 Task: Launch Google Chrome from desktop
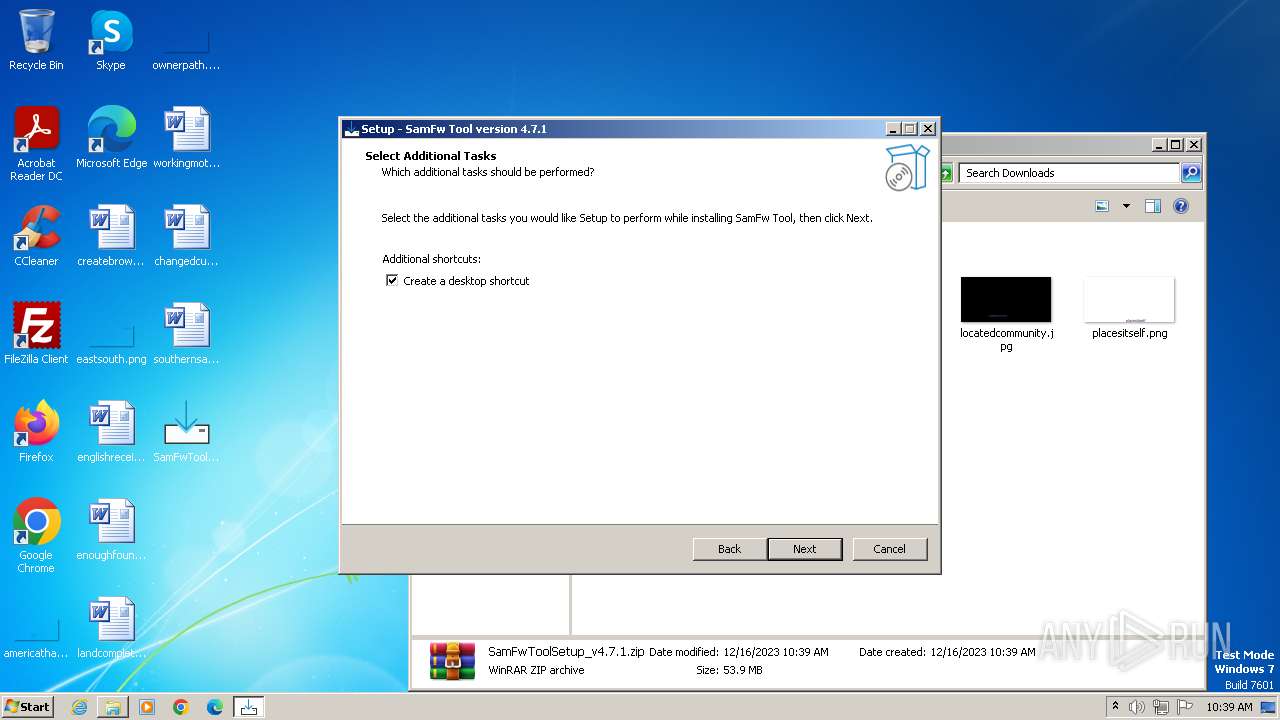(x=36, y=536)
